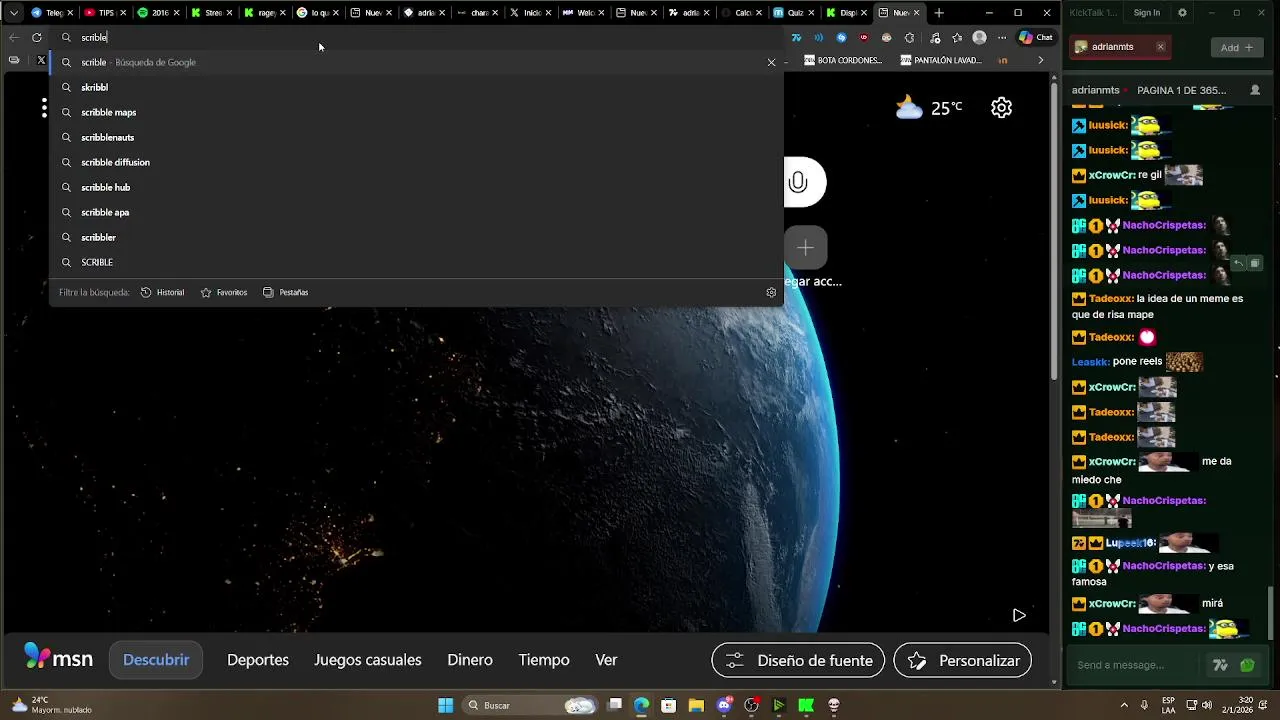Open File Explorer from the taskbar
This screenshot has width=1280, height=720.
pos(696,705)
